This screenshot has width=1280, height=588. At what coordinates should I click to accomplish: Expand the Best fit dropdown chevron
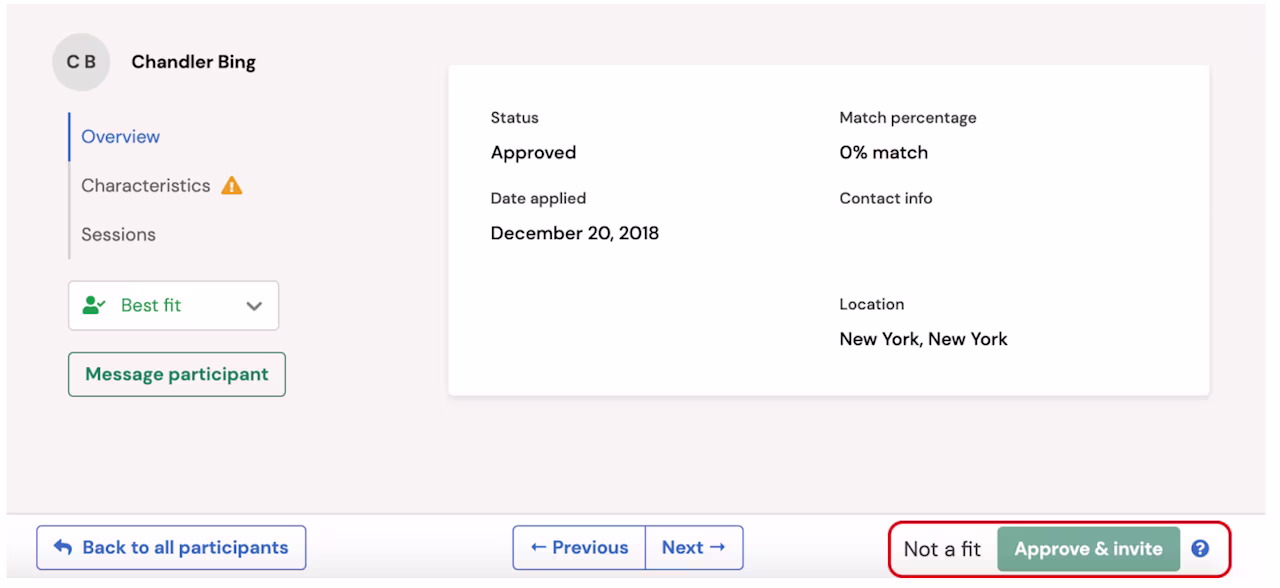[x=254, y=306]
